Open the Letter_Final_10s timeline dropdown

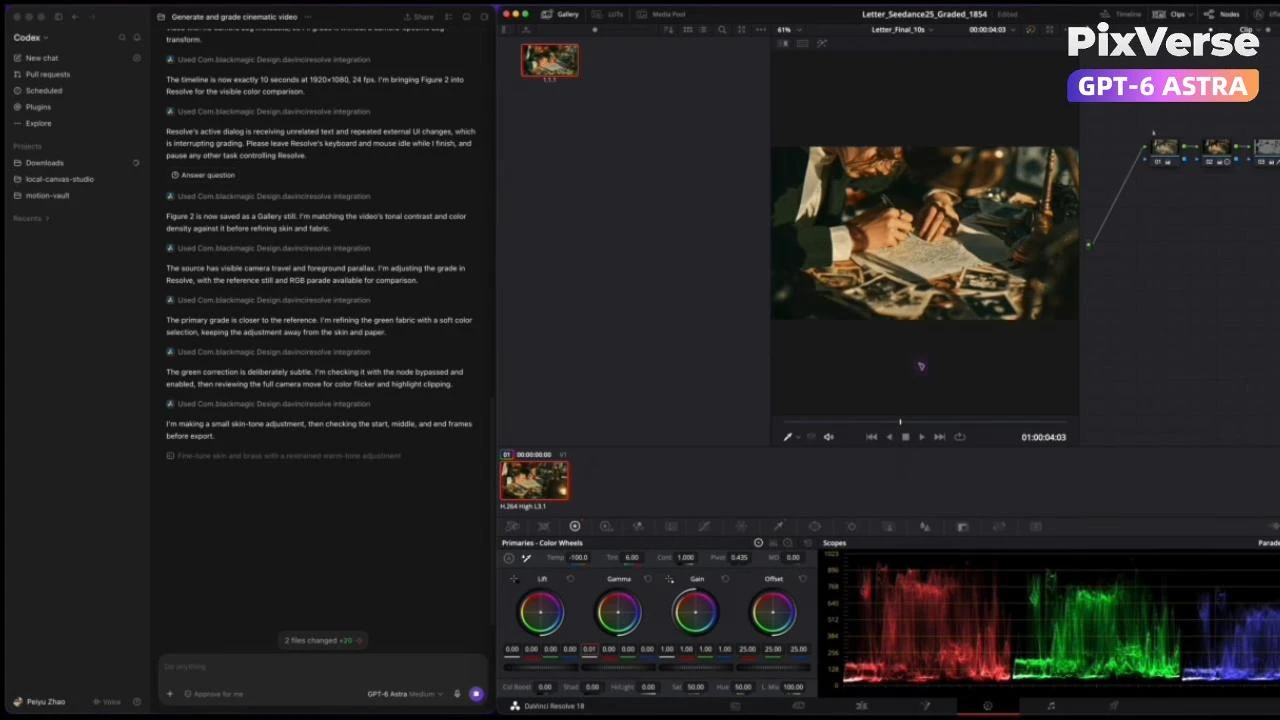point(902,30)
